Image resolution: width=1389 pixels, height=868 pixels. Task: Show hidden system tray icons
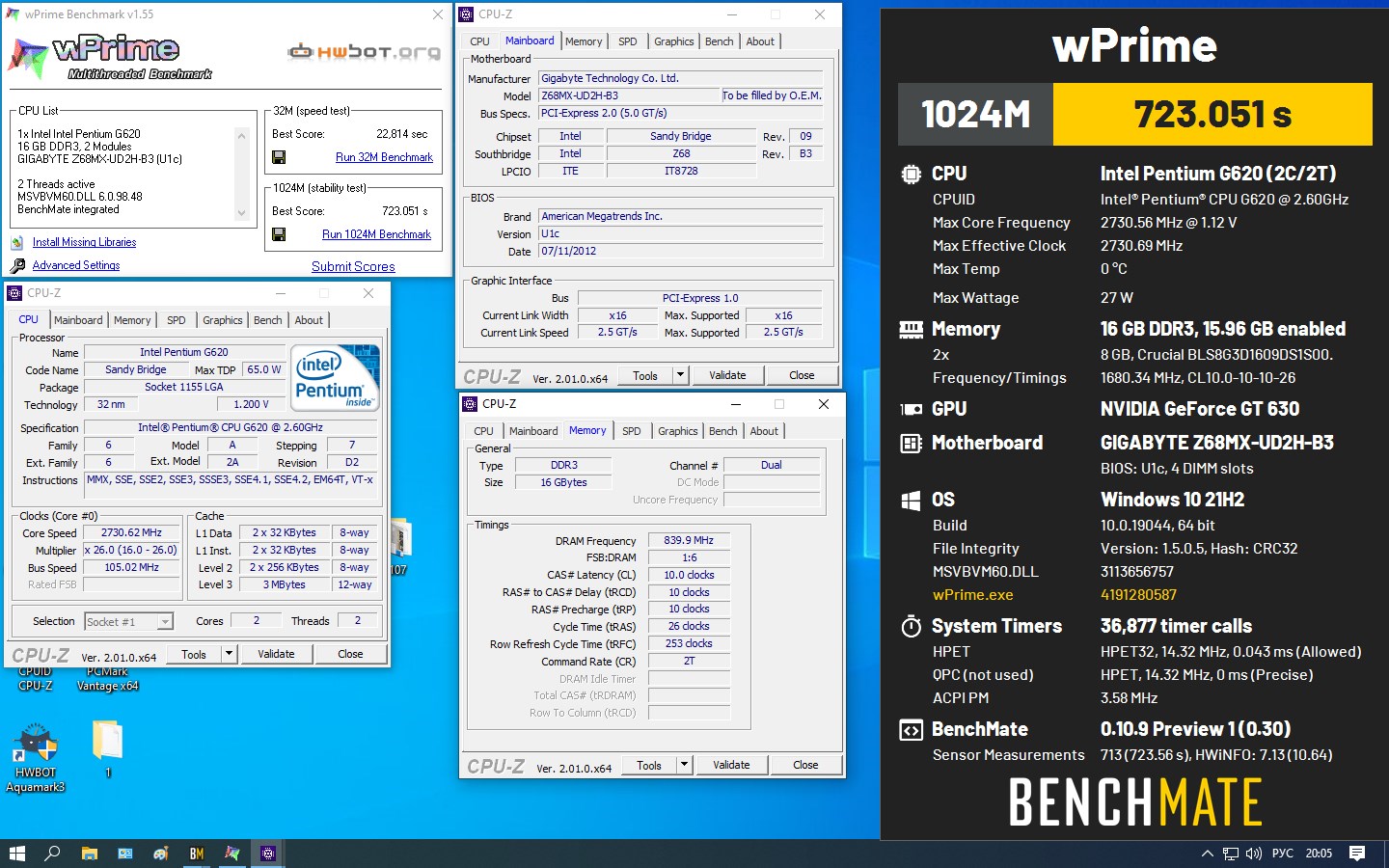point(1207,854)
